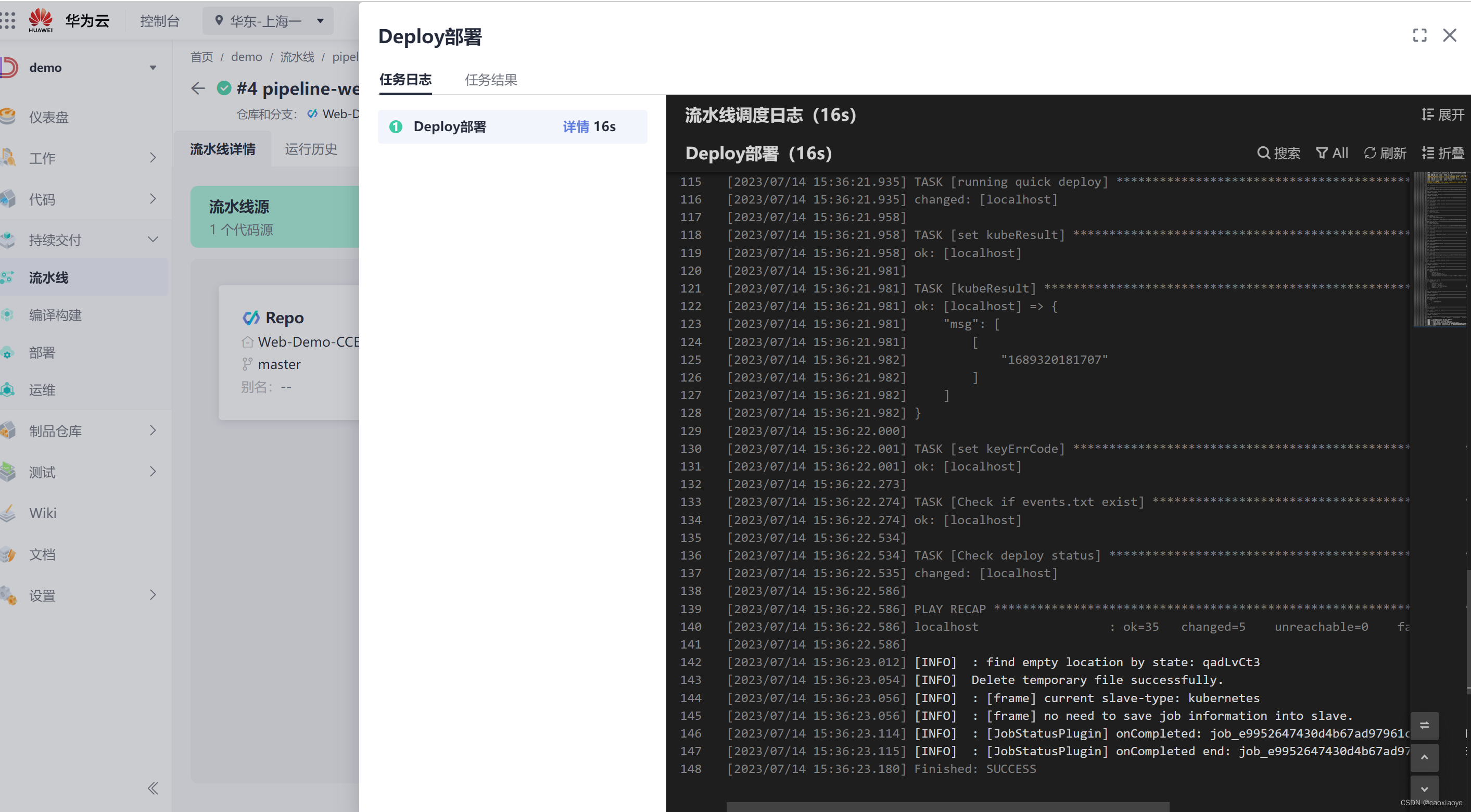Open the apps grid menu icon
This screenshot has height=812, width=1471.
pyautogui.click(x=8, y=21)
